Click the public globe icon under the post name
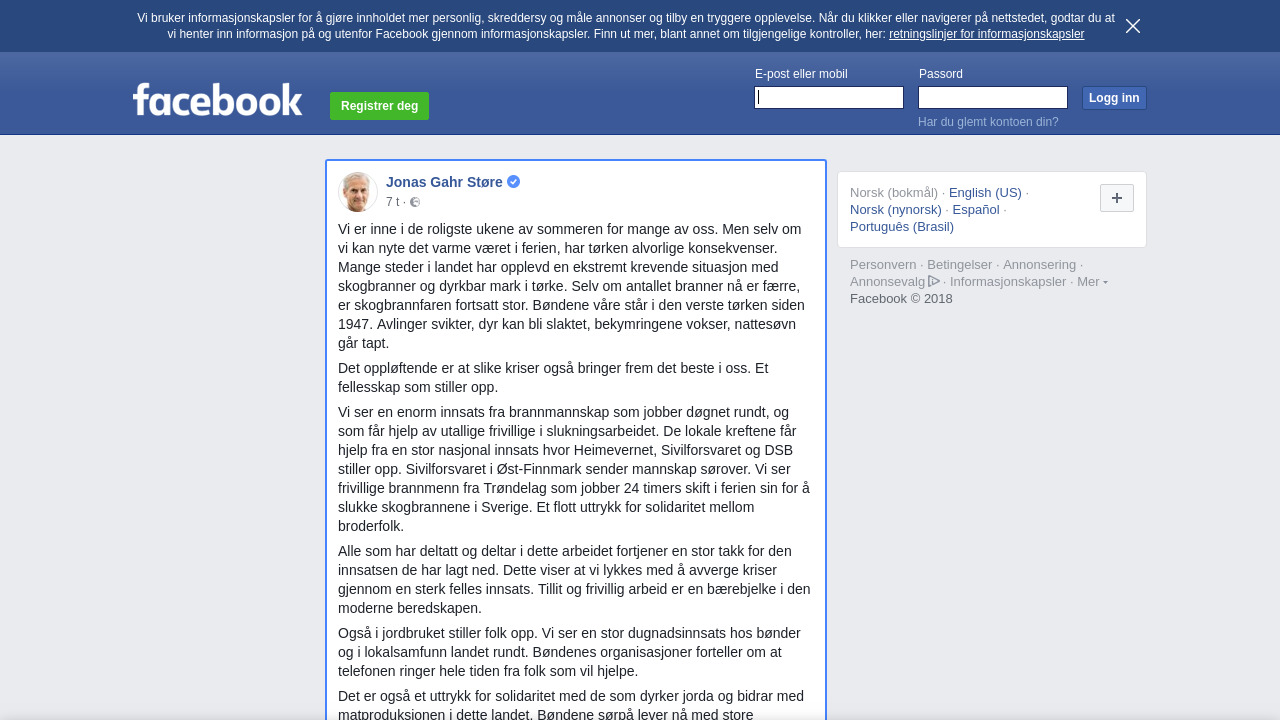This screenshot has height=720, width=1280. point(415,202)
